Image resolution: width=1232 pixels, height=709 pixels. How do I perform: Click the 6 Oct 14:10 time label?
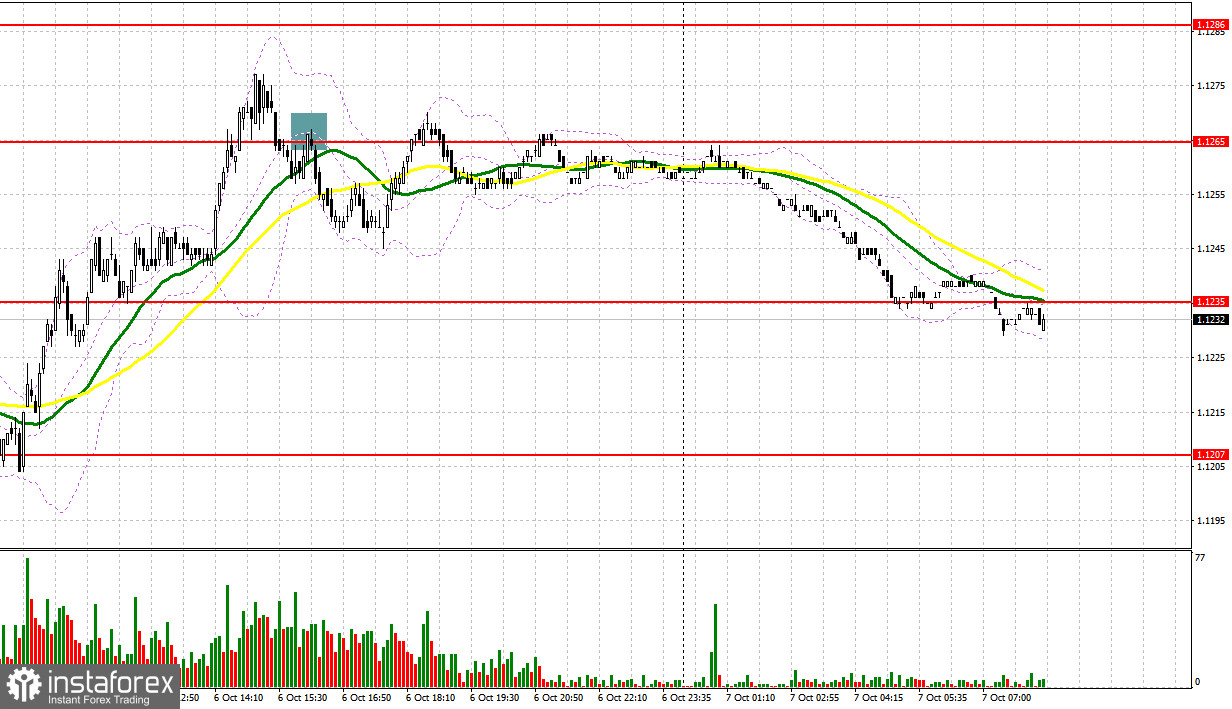coord(240,697)
